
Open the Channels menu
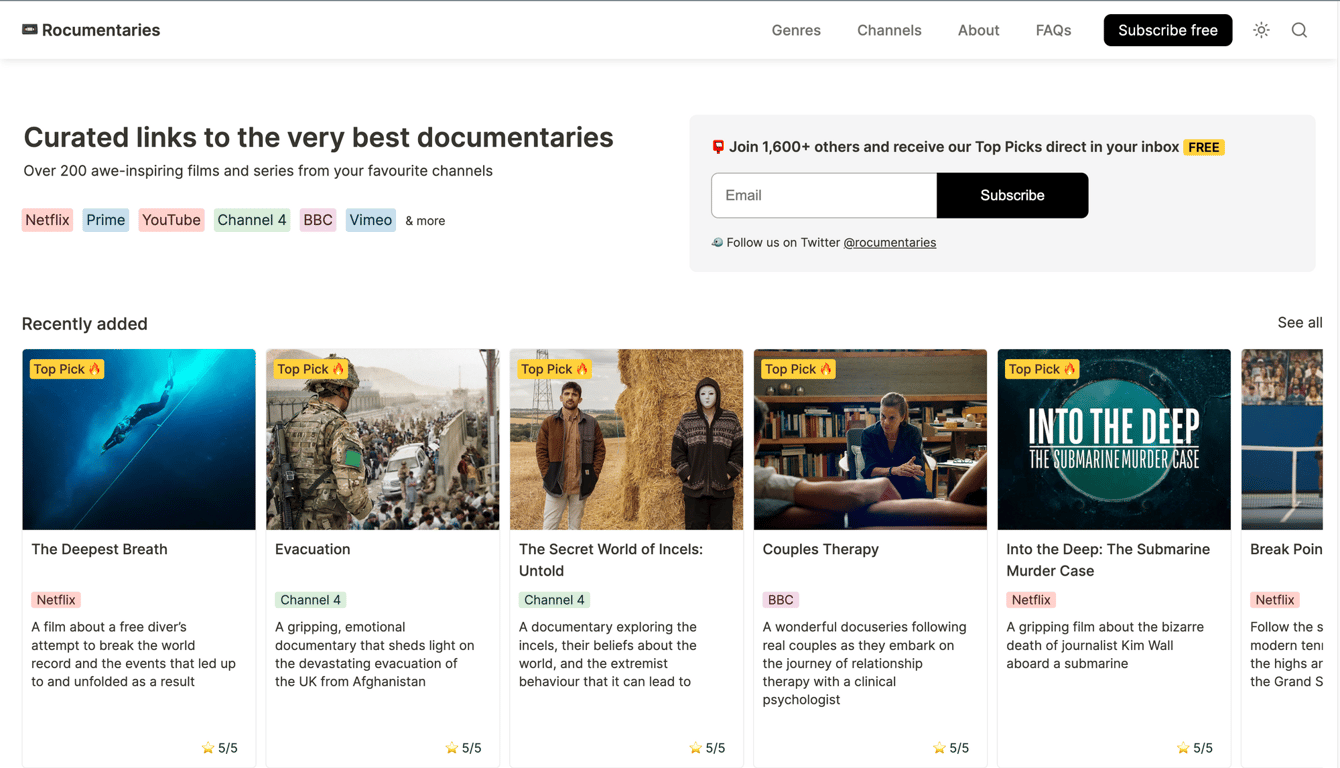coord(889,30)
